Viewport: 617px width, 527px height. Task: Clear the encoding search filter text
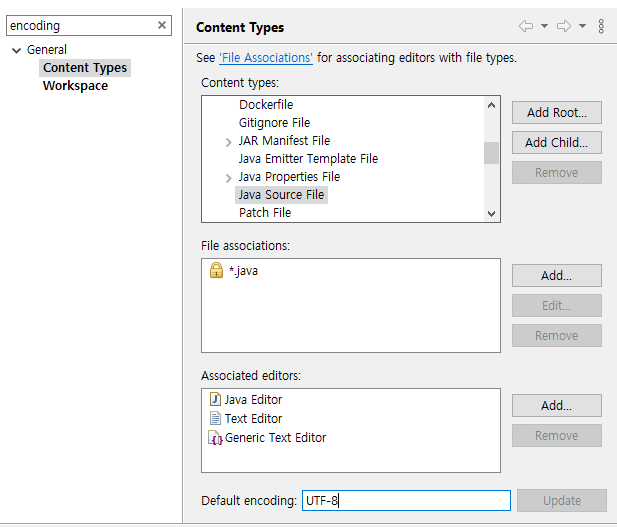[162, 26]
